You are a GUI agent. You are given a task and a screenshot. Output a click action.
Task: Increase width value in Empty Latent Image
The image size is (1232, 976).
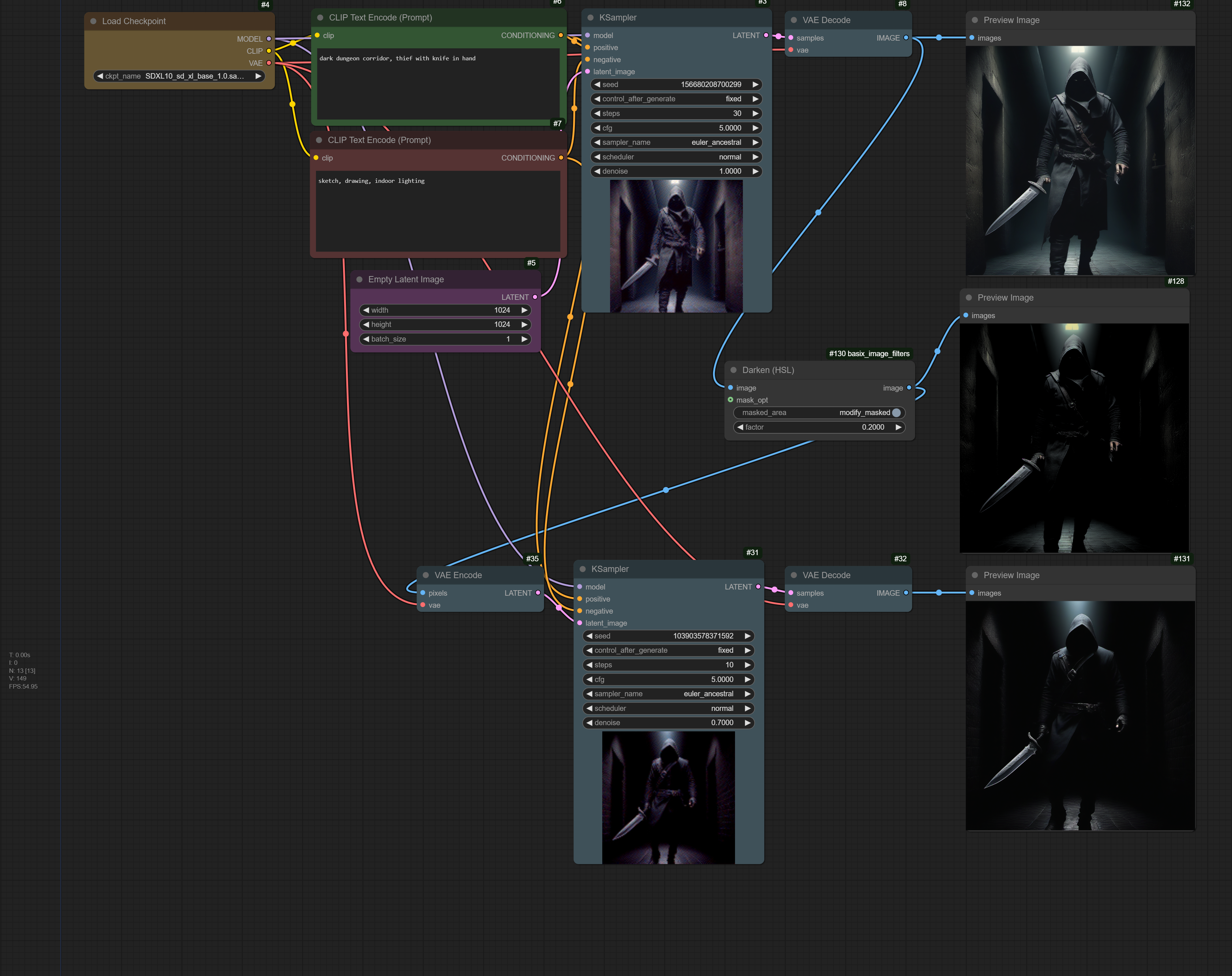(524, 310)
